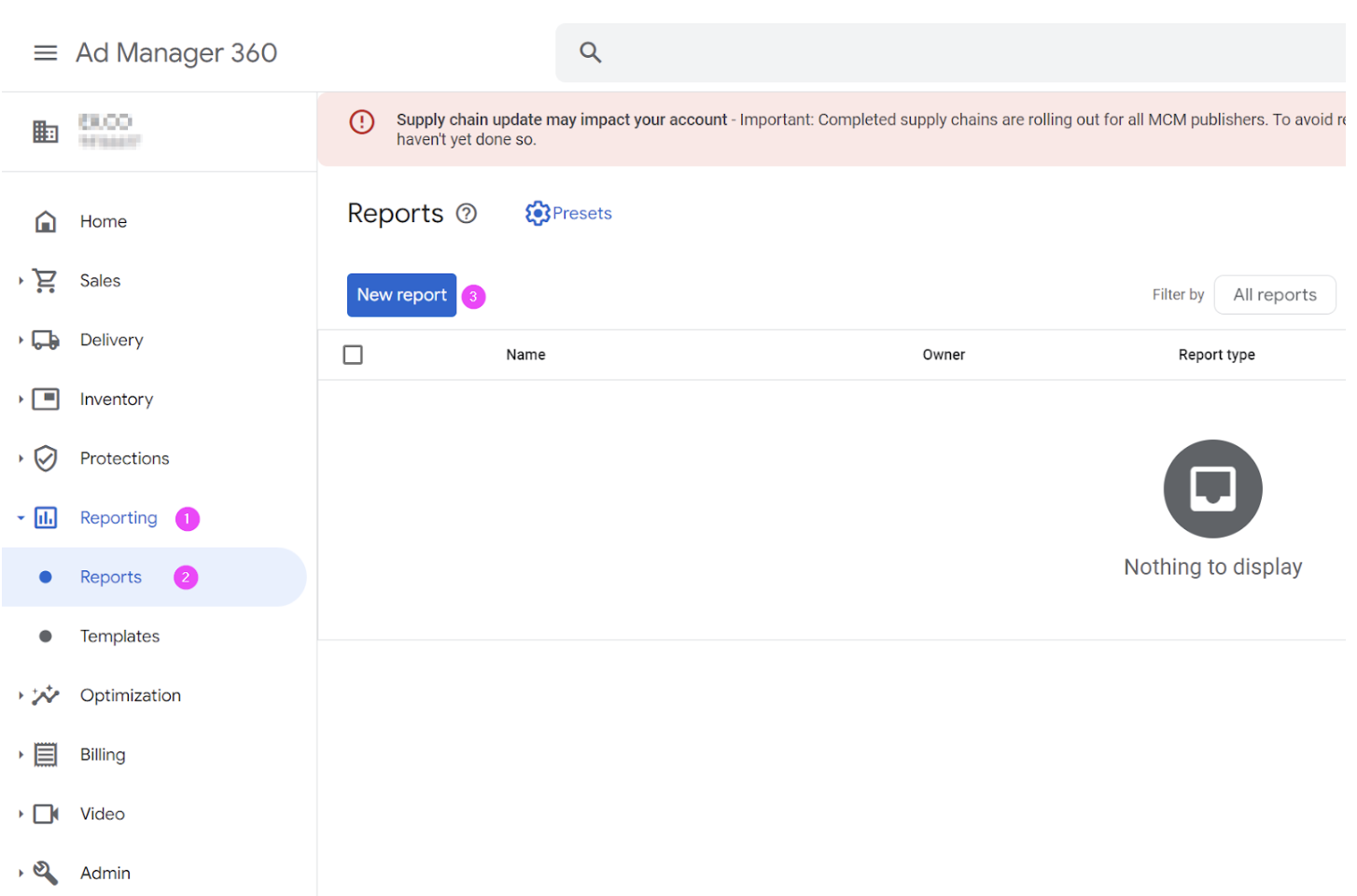Screen dimensions: 1357x896
Task: Select Reports in the sidebar
Action: pos(154,577)
